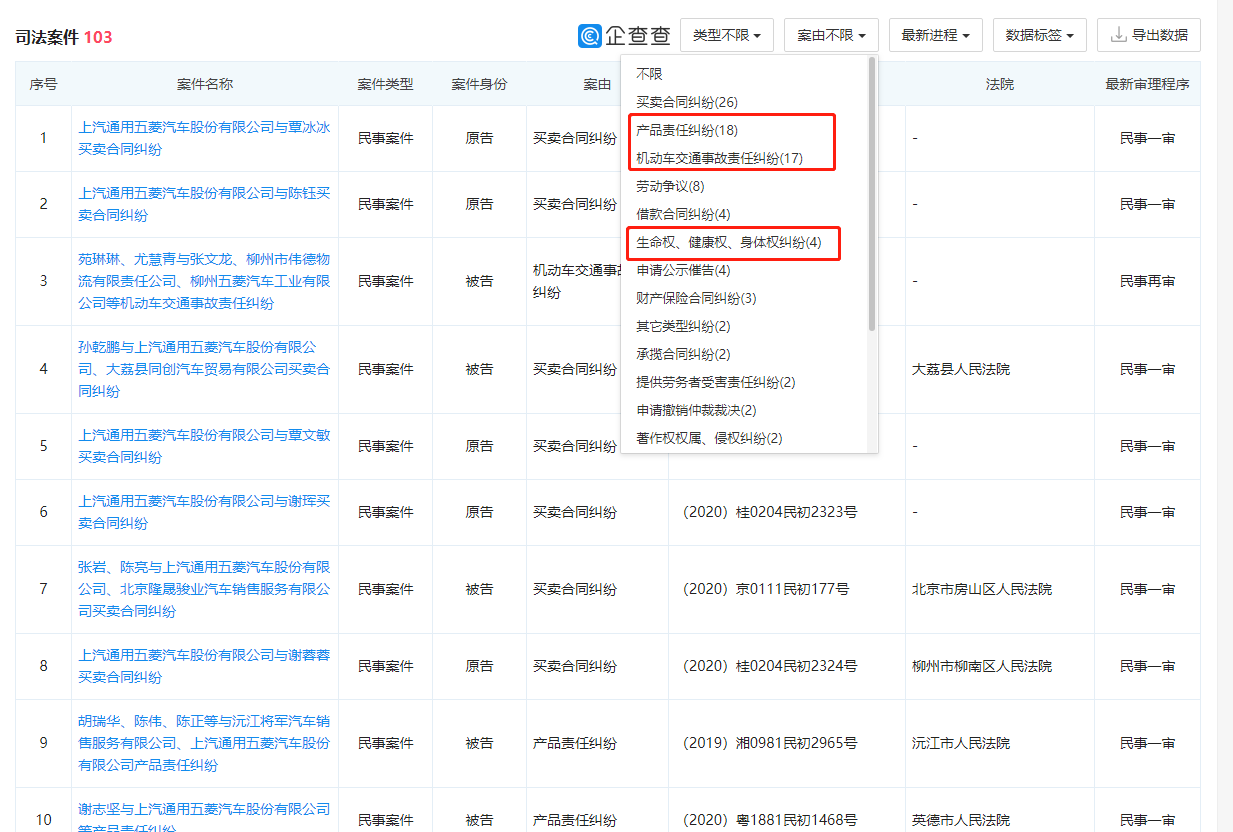Click the 最新审理程序 column header
Viewport: 1233px width, 832px height.
tap(1147, 84)
